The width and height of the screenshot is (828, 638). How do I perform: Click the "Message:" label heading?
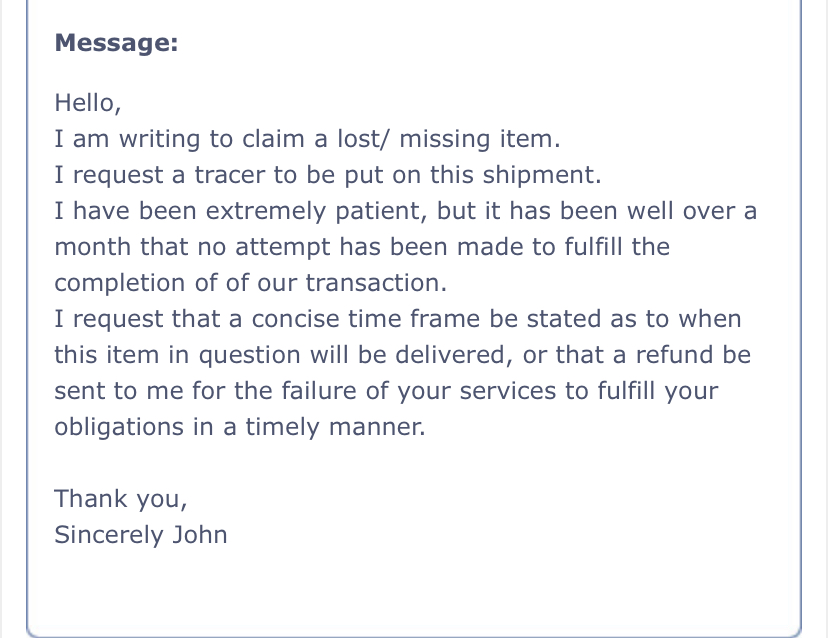tap(116, 42)
